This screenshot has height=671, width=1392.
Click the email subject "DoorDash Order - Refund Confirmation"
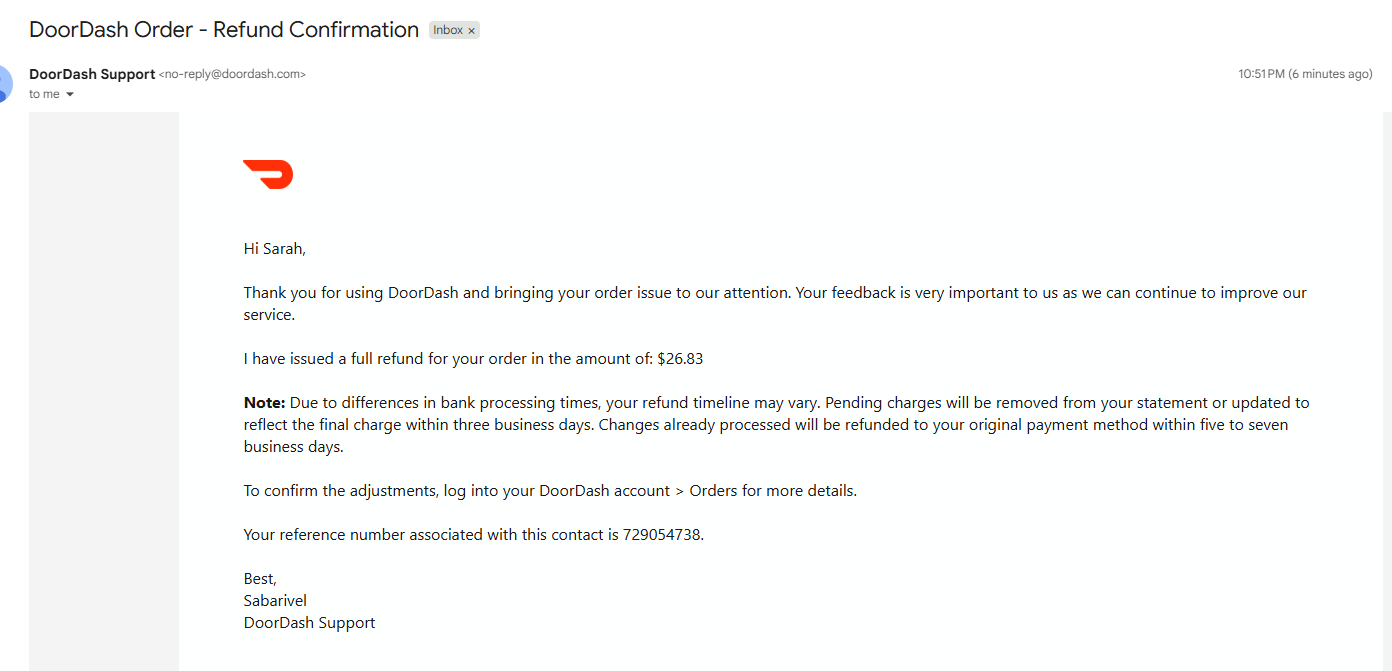click(x=224, y=30)
